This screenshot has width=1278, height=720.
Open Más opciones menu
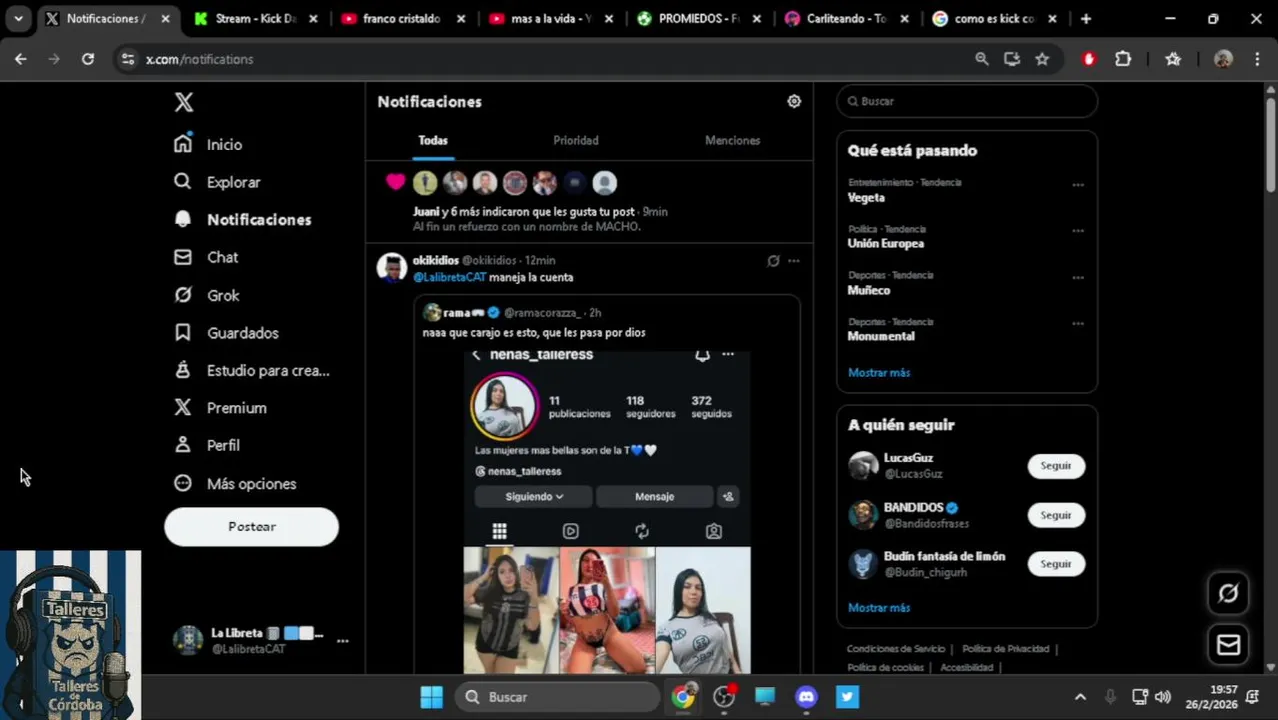[235, 483]
